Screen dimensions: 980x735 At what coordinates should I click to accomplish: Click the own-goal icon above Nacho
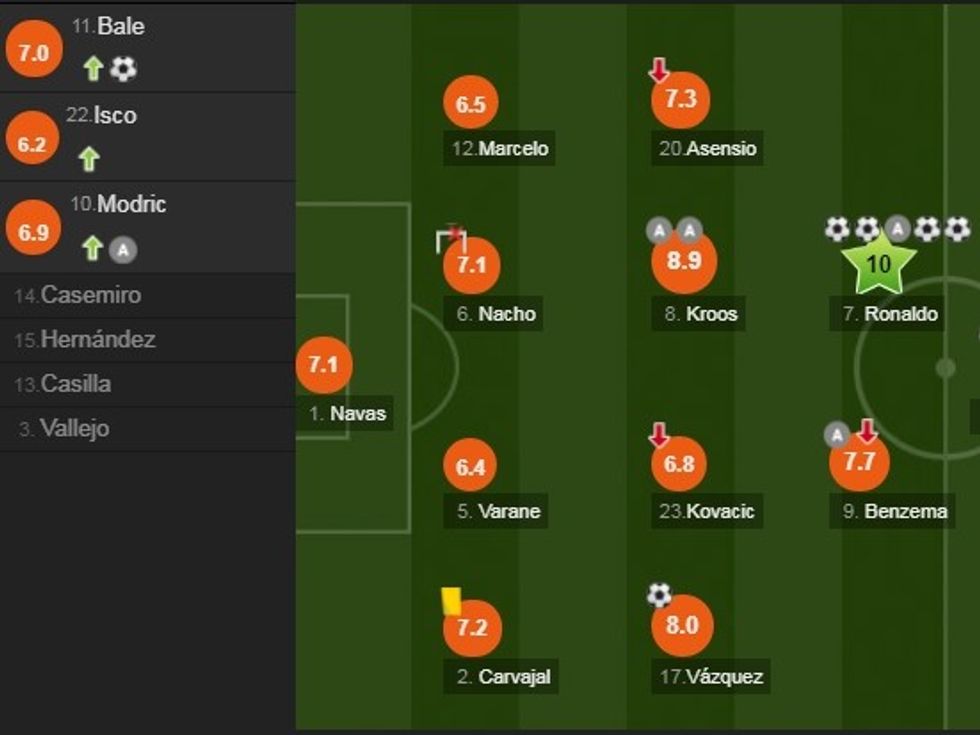451,239
